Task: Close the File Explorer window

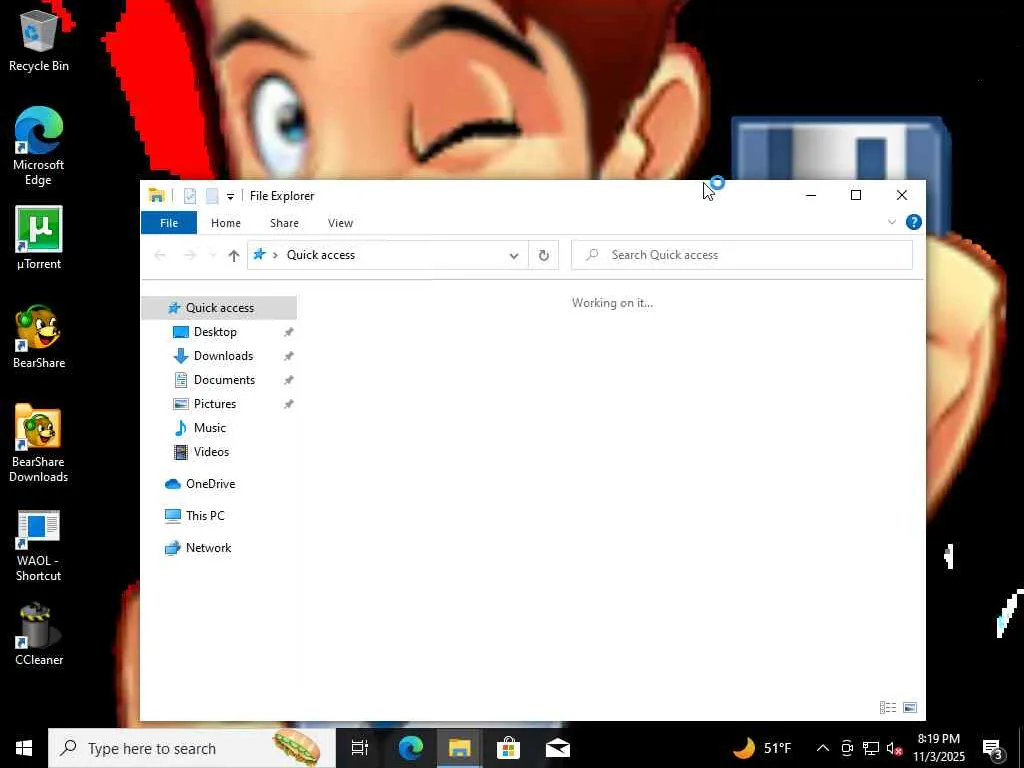Action: click(x=902, y=195)
